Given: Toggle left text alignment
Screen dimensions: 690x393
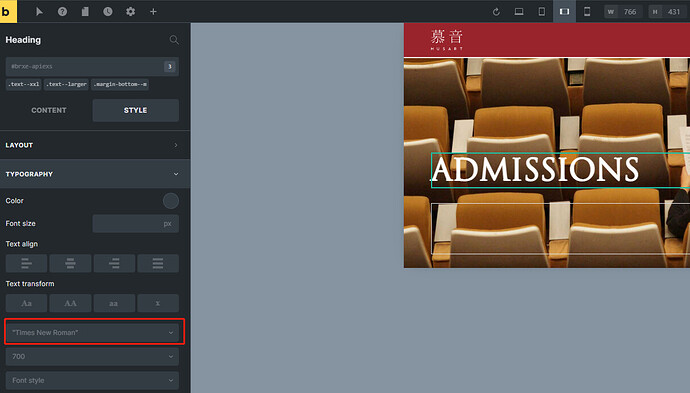Looking at the screenshot, I should (26, 264).
